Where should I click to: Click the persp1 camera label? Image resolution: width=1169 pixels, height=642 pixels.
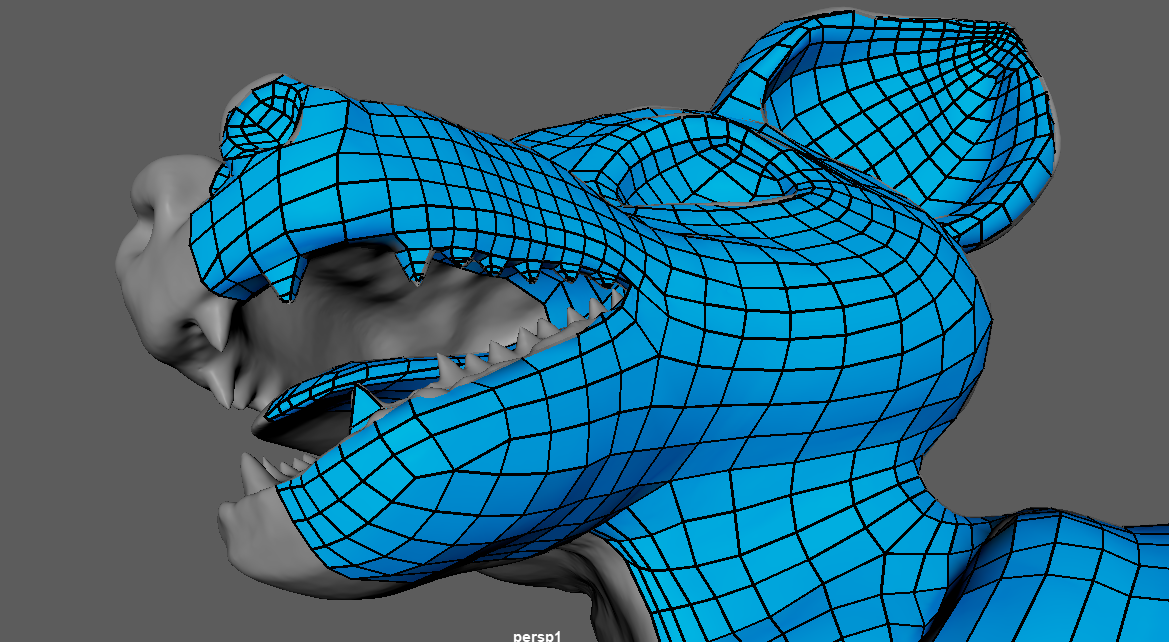coord(540,634)
